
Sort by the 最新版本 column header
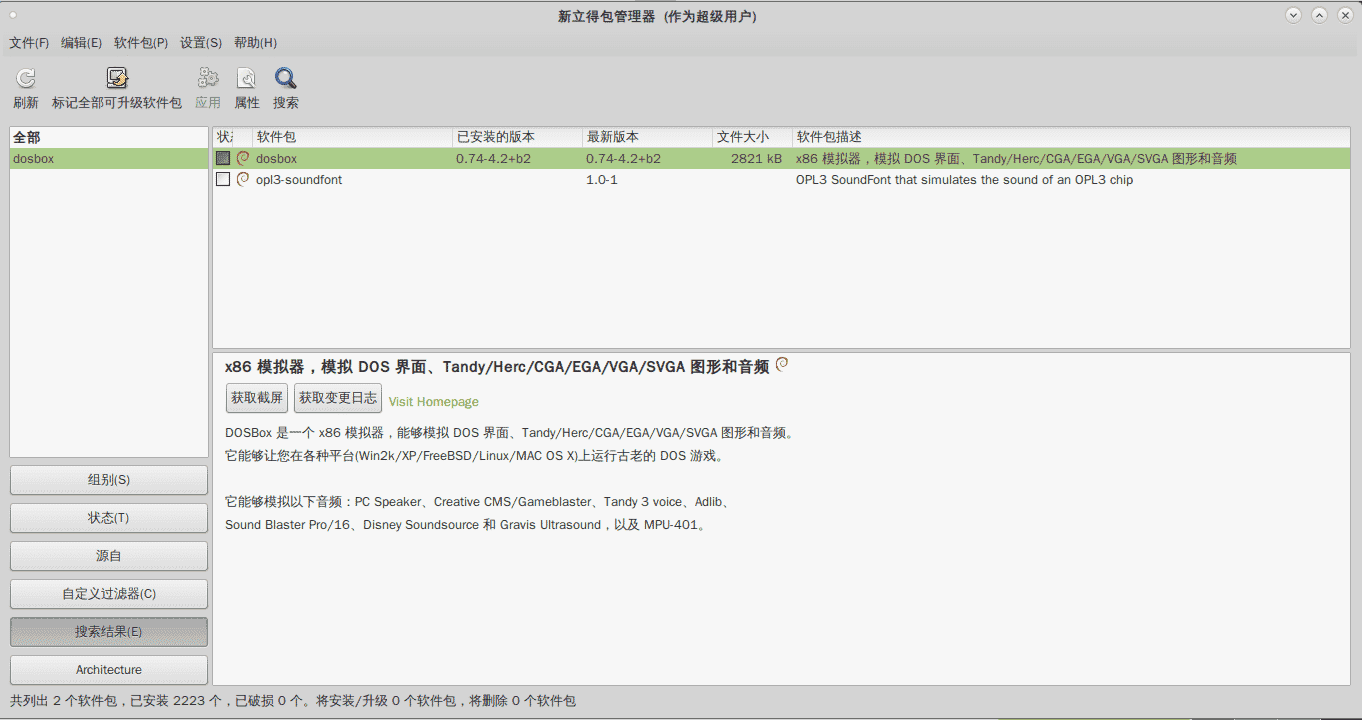[647, 137]
